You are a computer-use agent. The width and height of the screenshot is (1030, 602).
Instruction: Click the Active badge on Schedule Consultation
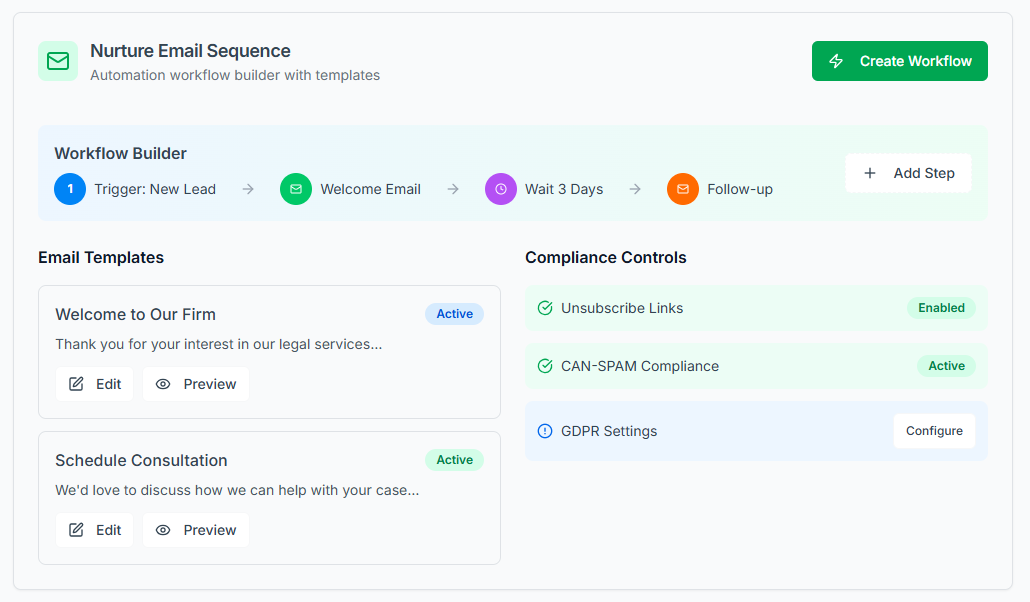pyautogui.click(x=454, y=460)
